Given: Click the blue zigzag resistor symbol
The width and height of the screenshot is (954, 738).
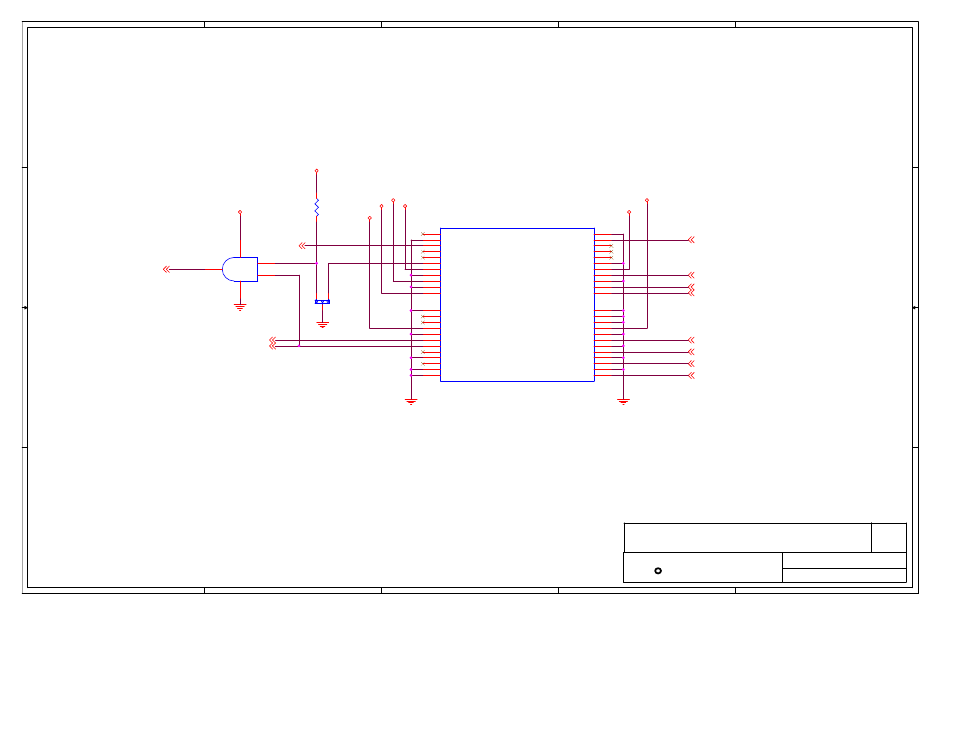Looking at the screenshot, I should pos(316,207).
